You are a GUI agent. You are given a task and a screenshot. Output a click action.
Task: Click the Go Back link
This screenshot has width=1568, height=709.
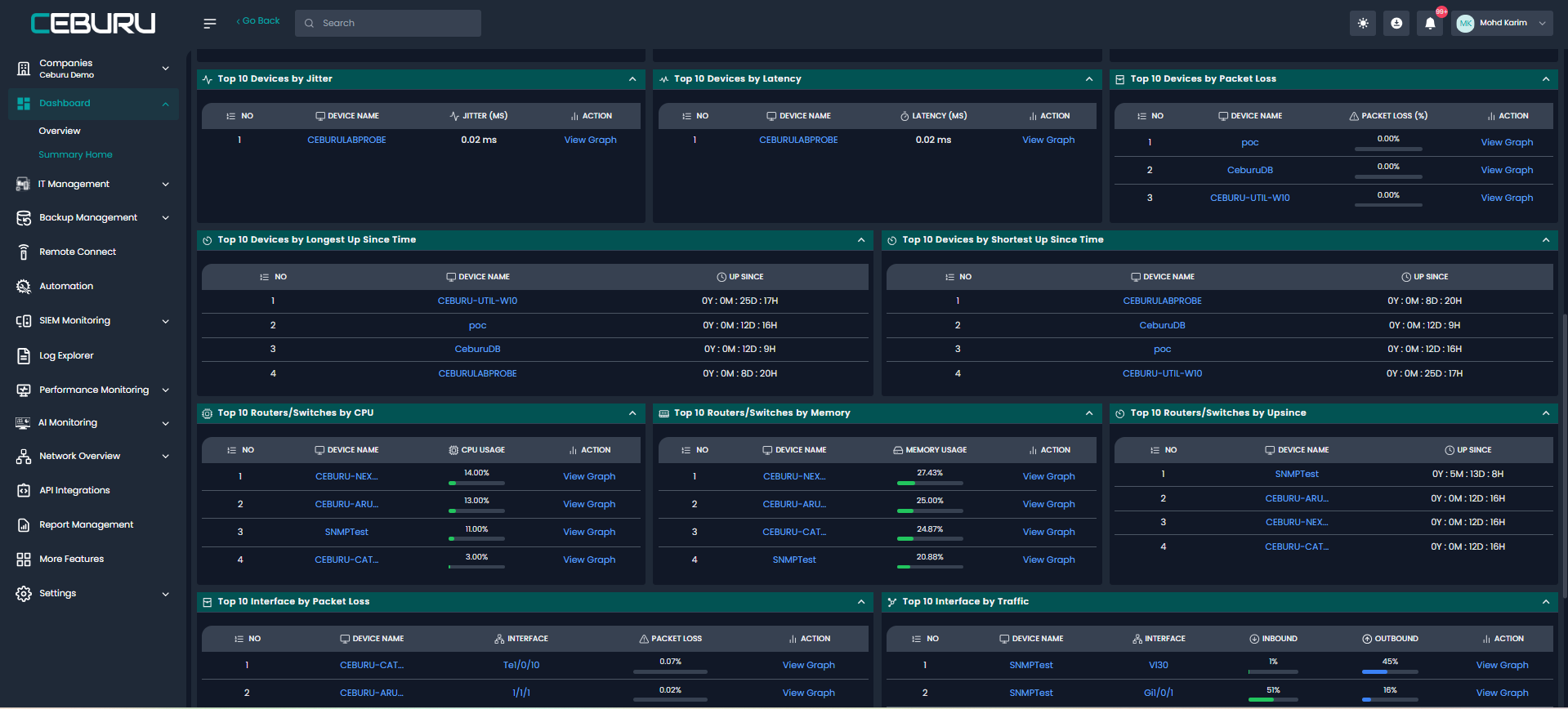(x=258, y=21)
